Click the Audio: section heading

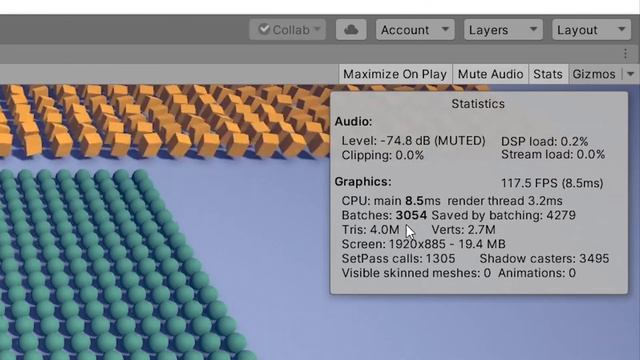tap(353, 122)
